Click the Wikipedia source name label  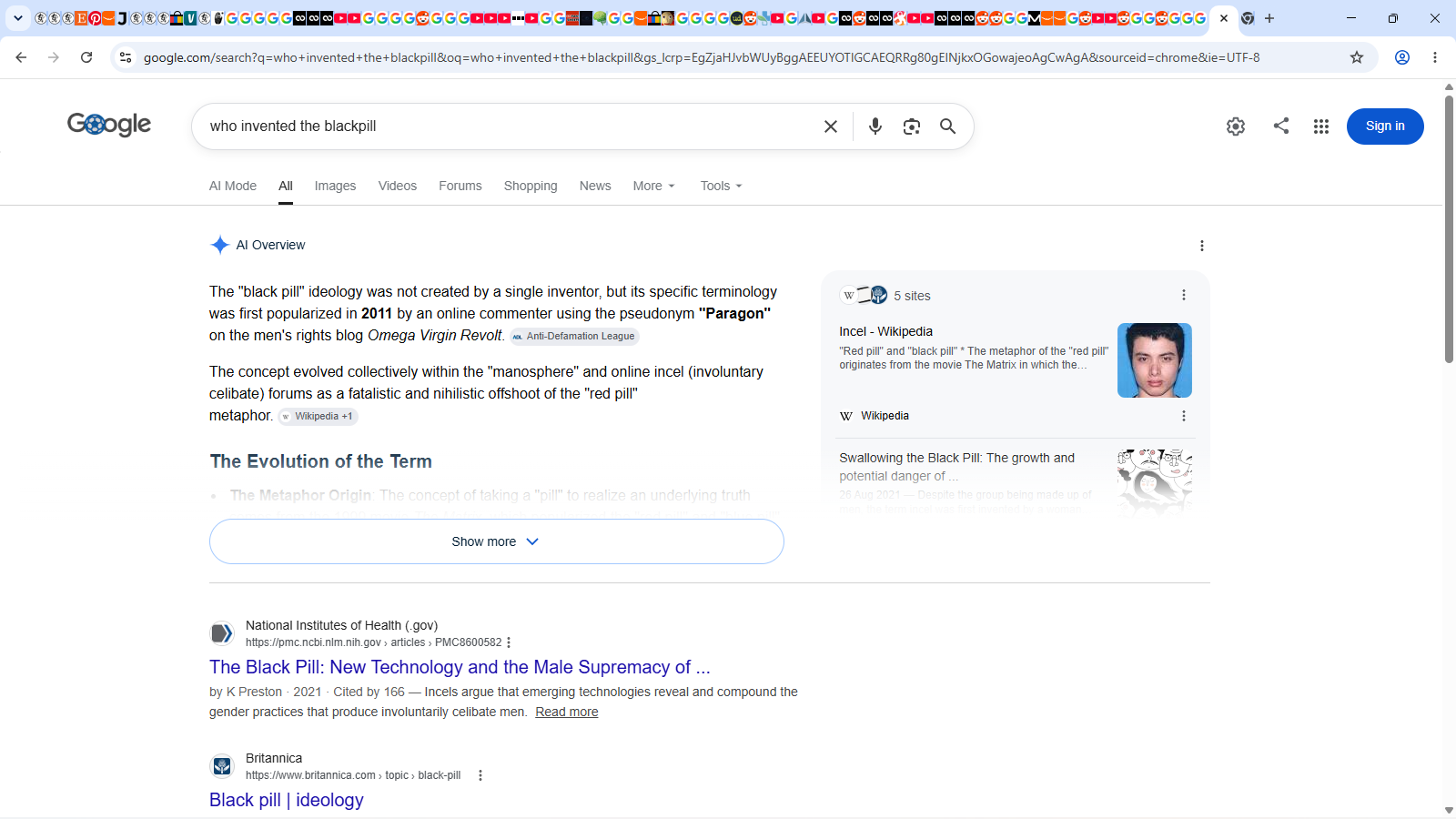[885, 416]
